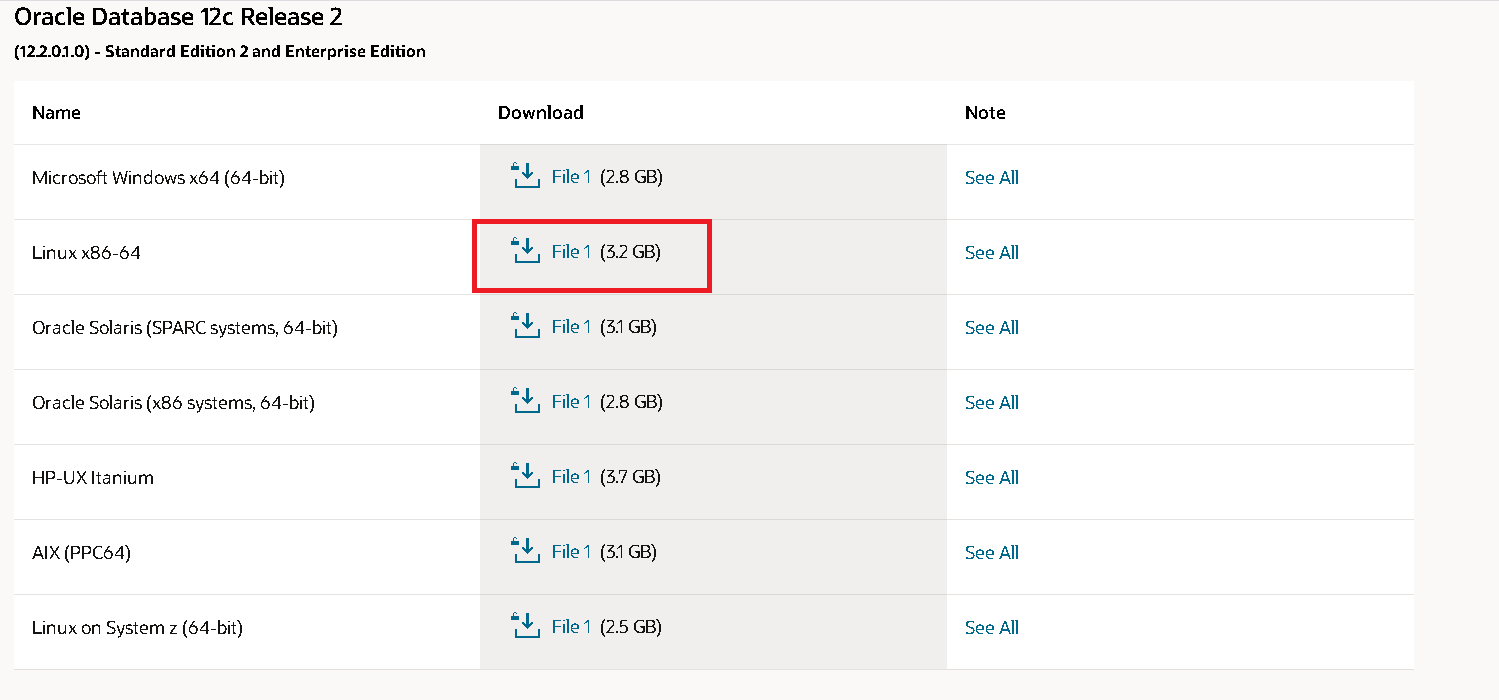Download File 1 for Oracle Solaris SPARC
Screen dimensions: 1499x700
571,327
